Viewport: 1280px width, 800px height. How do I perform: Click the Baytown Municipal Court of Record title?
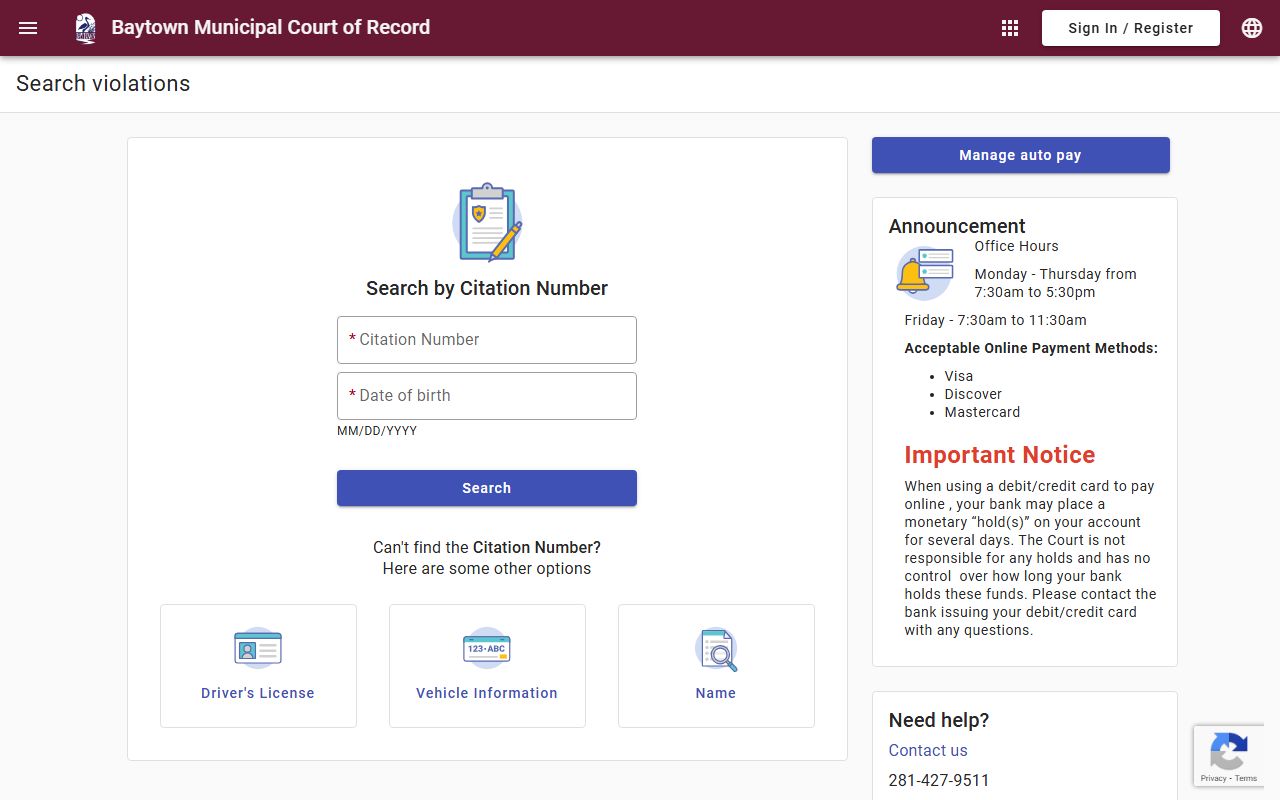point(271,28)
